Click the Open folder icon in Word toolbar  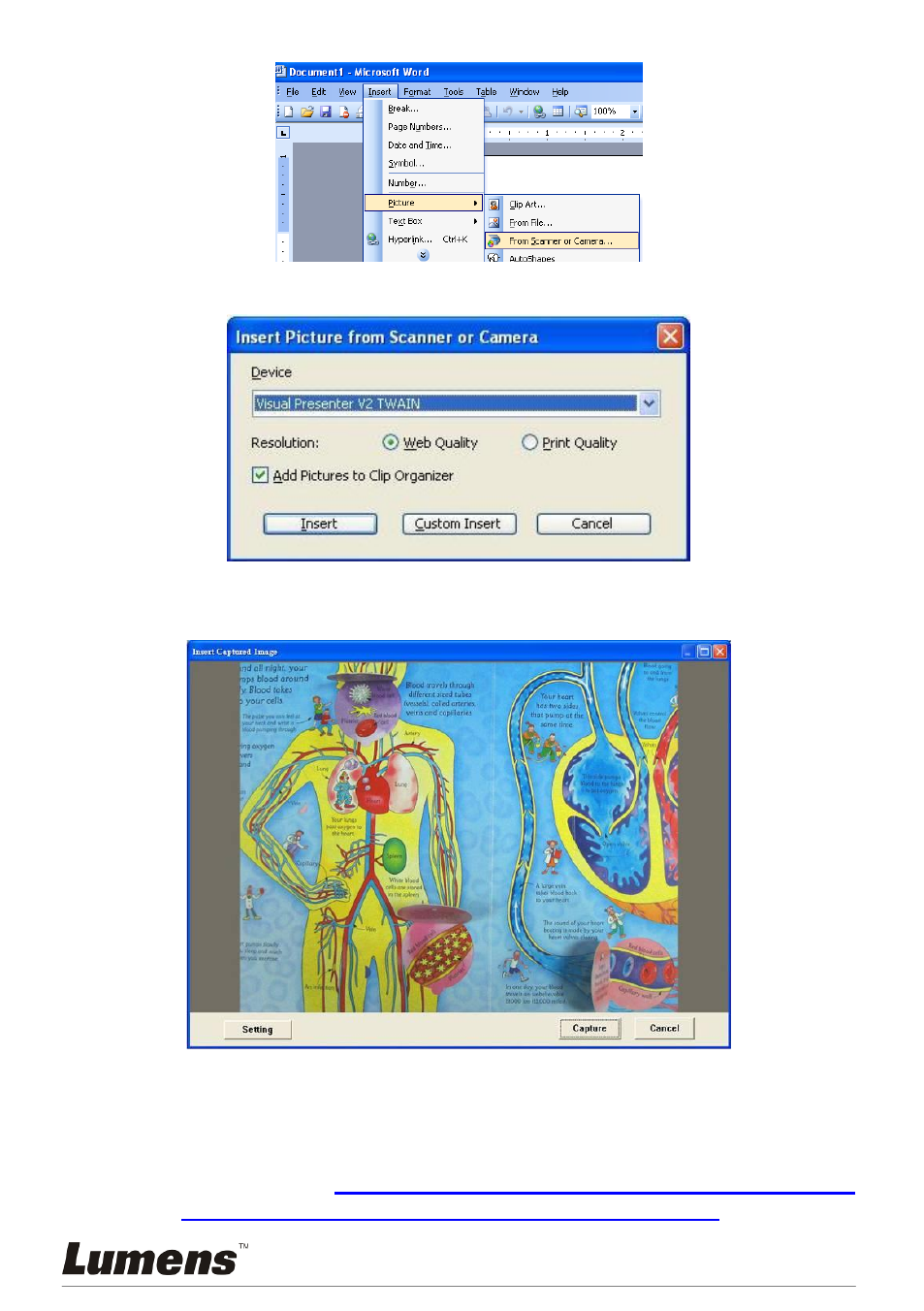(x=307, y=112)
